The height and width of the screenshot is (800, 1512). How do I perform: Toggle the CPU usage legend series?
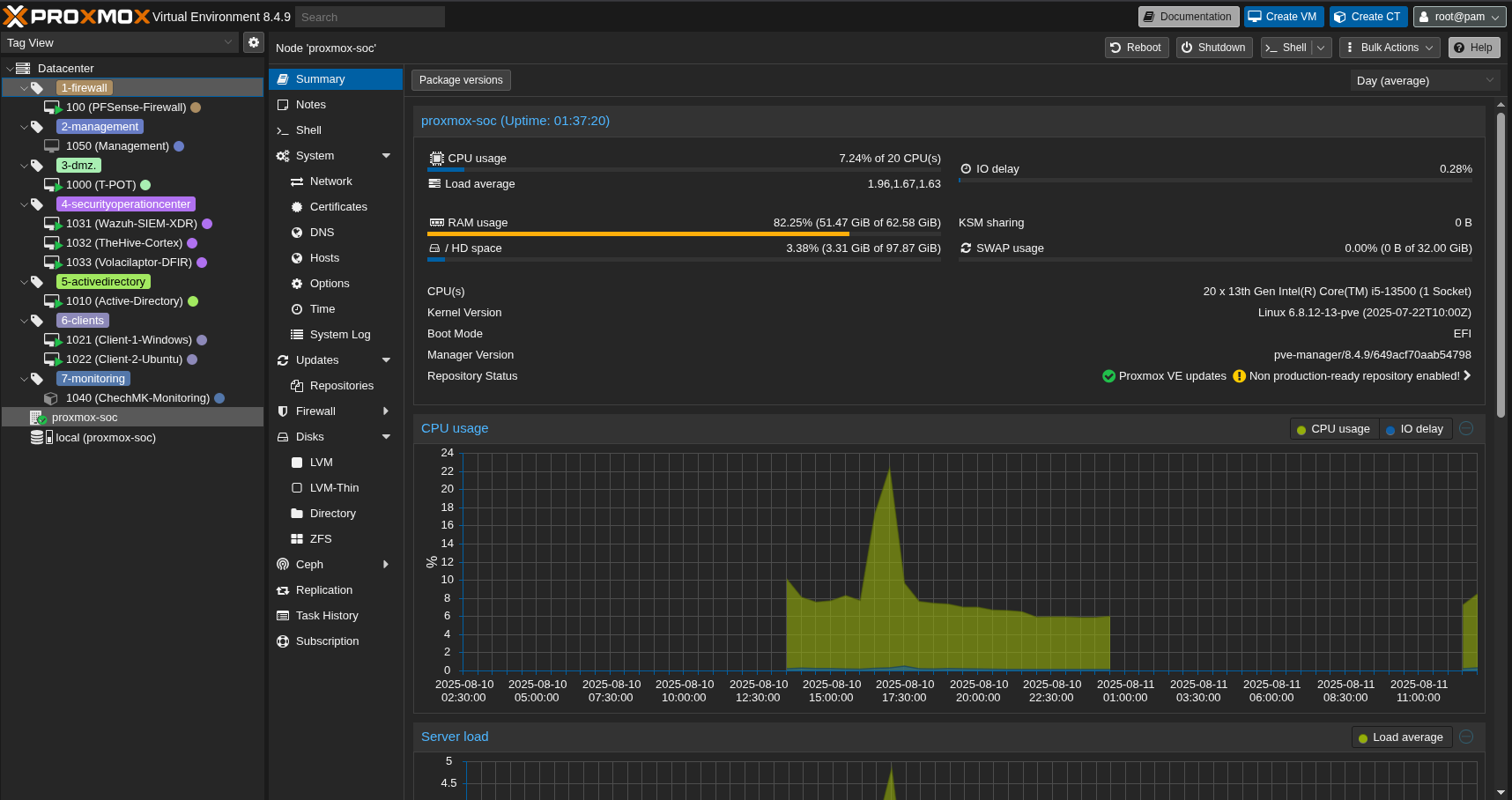1333,429
